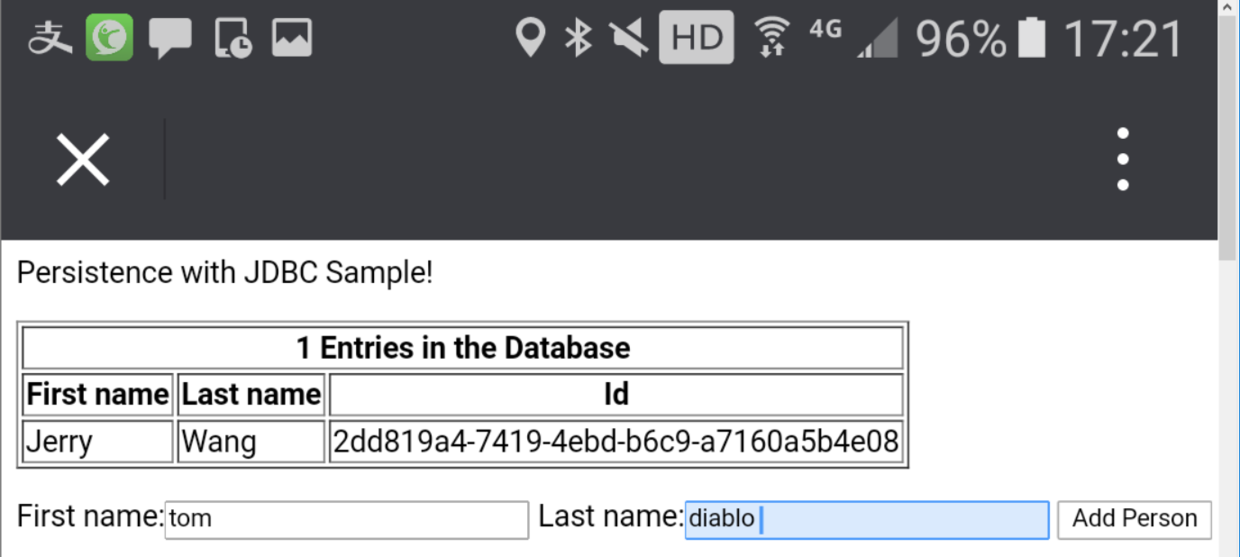Viewport: 1240px width, 557px height.
Task: Close the web view with X icon
Action: (82, 160)
